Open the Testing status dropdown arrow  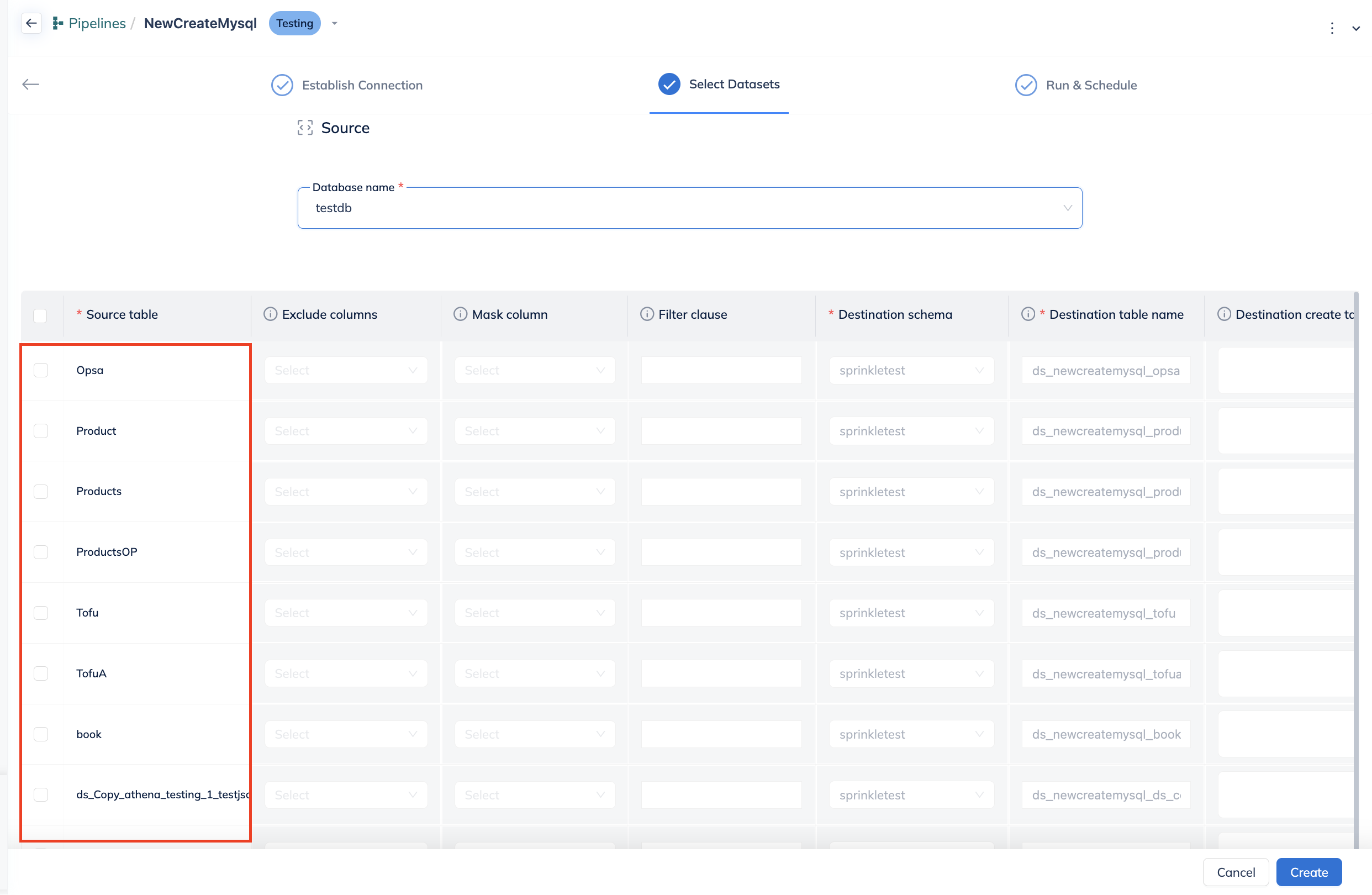tap(334, 24)
